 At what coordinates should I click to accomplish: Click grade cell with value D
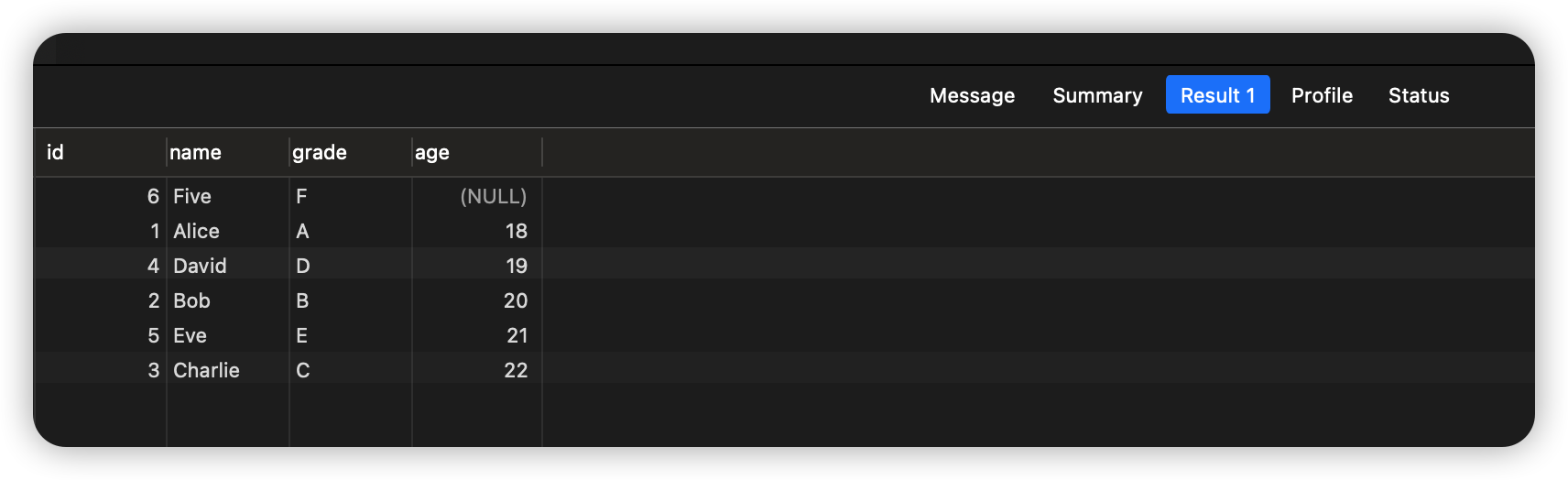303,266
